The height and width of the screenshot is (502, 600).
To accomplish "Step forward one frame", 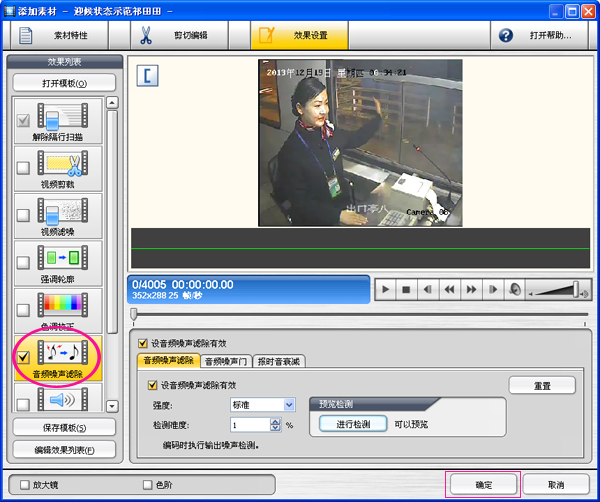I will pyautogui.click(x=492, y=289).
